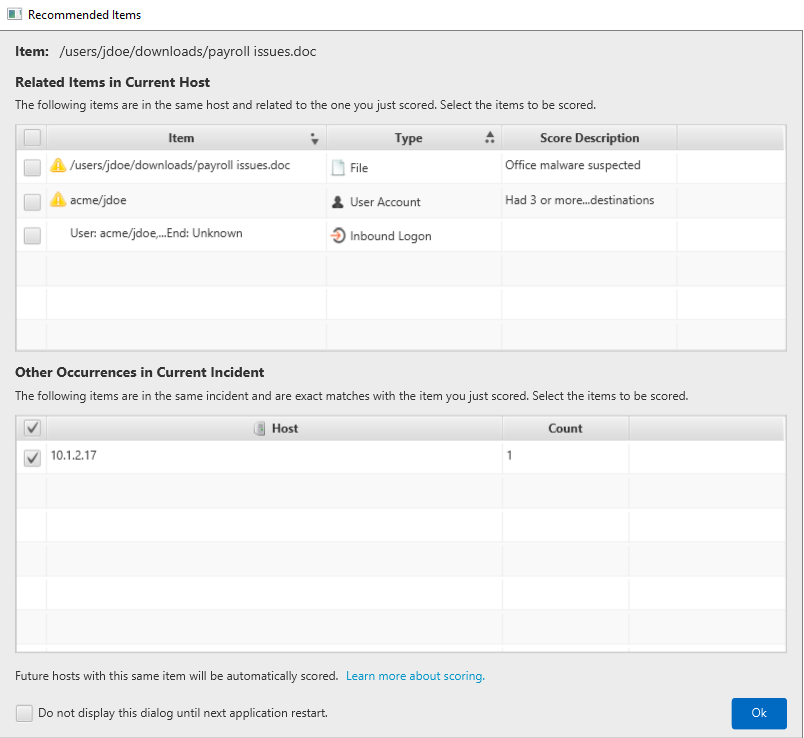Click sort arrows on the Type column
Image resolution: width=804 pixels, height=738 pixels.
489,138
